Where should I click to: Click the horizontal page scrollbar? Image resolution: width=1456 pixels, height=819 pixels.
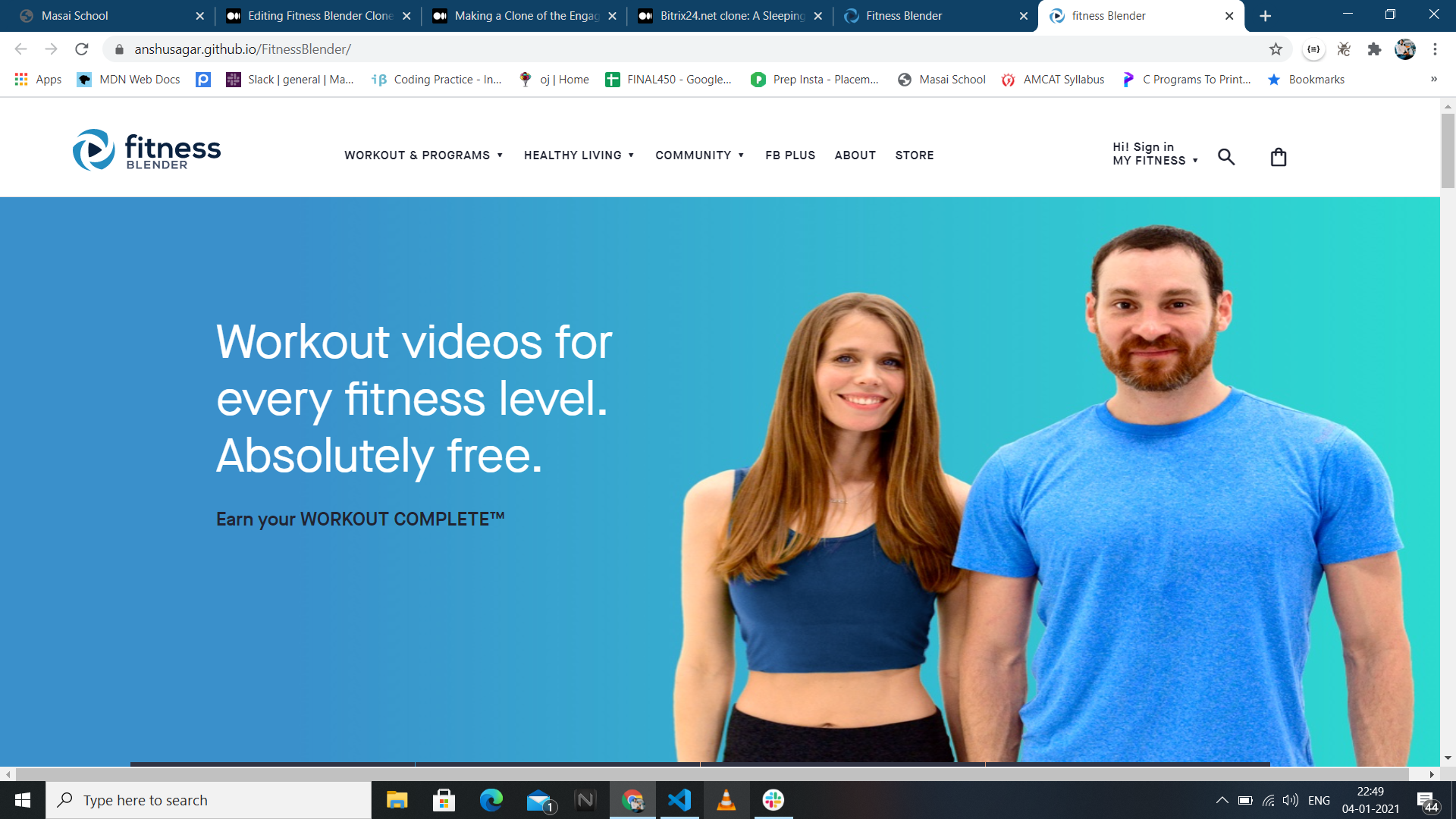(711, 774)
